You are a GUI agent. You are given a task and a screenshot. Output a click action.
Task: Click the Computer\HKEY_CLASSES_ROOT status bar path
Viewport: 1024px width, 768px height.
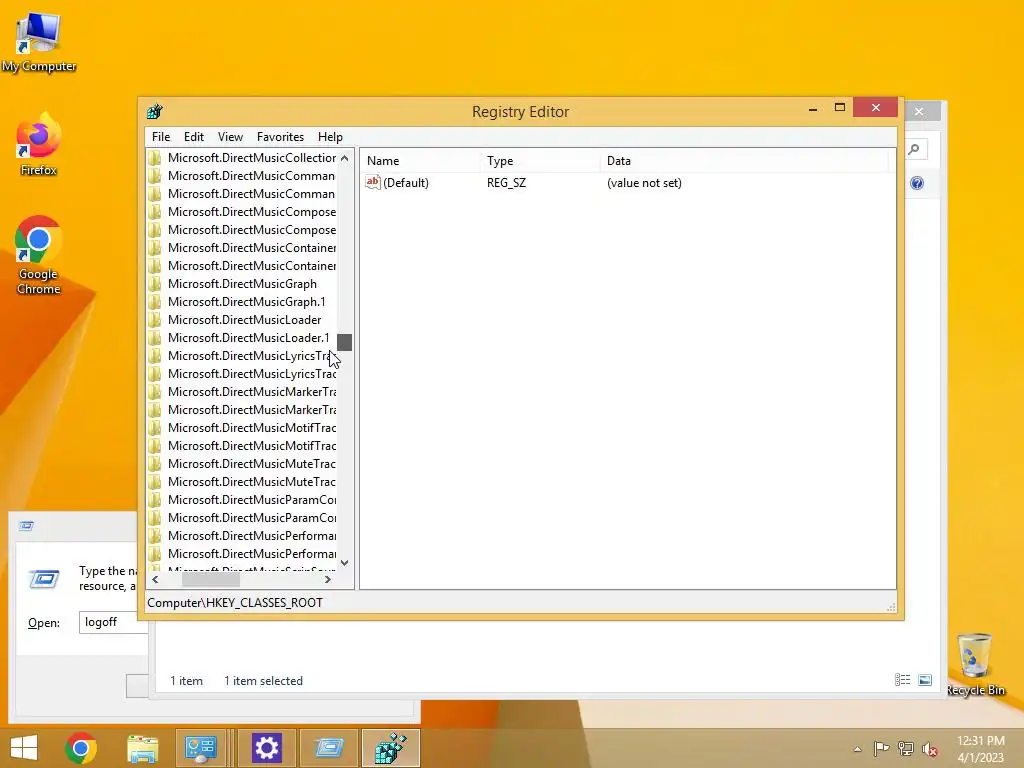[235, 602]
